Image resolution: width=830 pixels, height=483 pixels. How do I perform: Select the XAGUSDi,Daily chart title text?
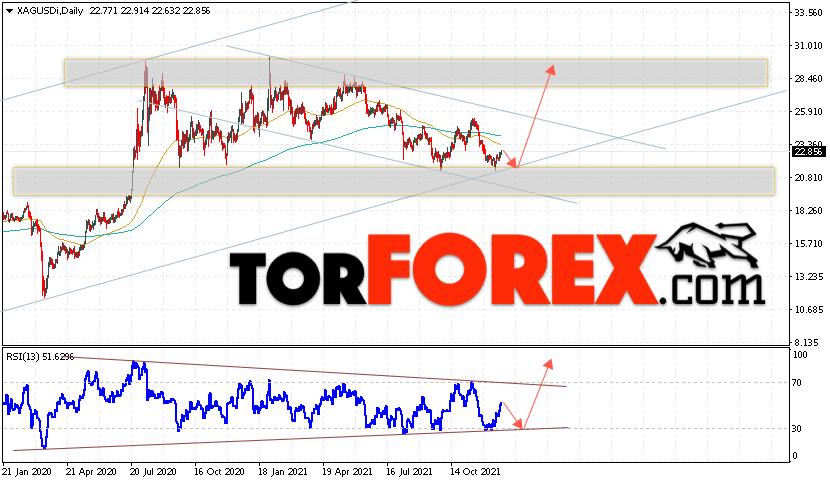coord(50,11)
